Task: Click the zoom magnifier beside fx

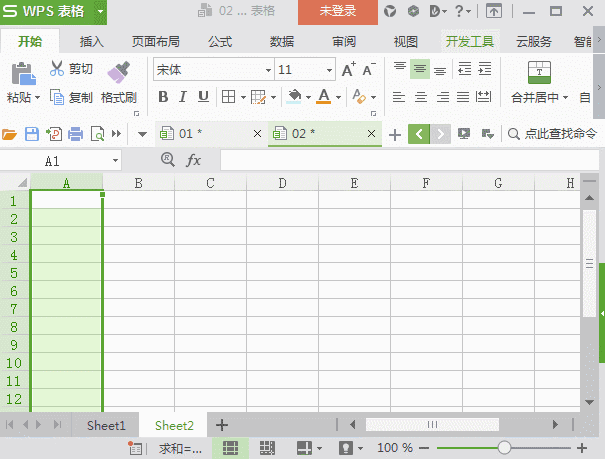Action: click(167, 159)
